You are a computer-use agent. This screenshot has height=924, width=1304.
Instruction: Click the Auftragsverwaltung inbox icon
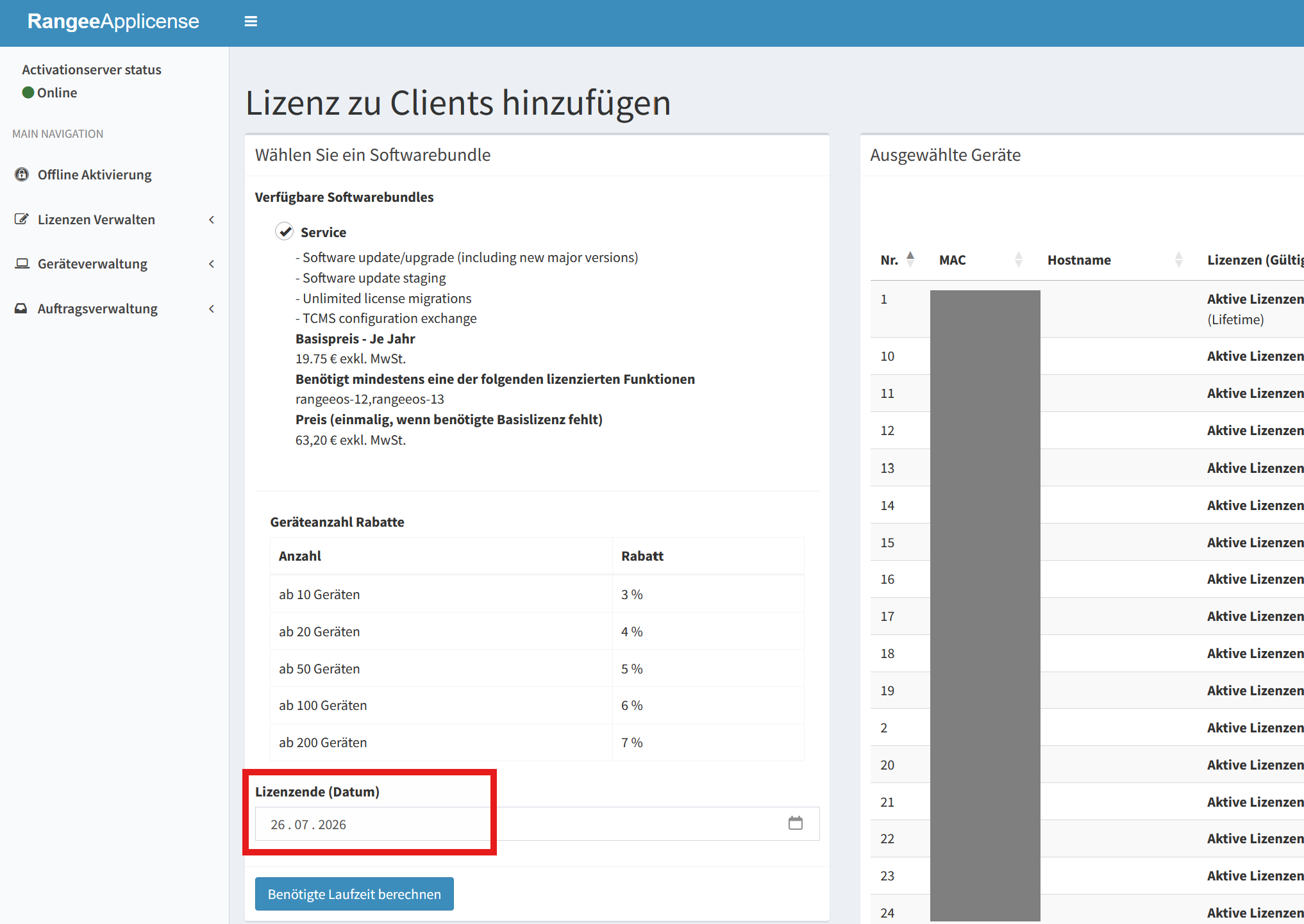click(22, 308)
